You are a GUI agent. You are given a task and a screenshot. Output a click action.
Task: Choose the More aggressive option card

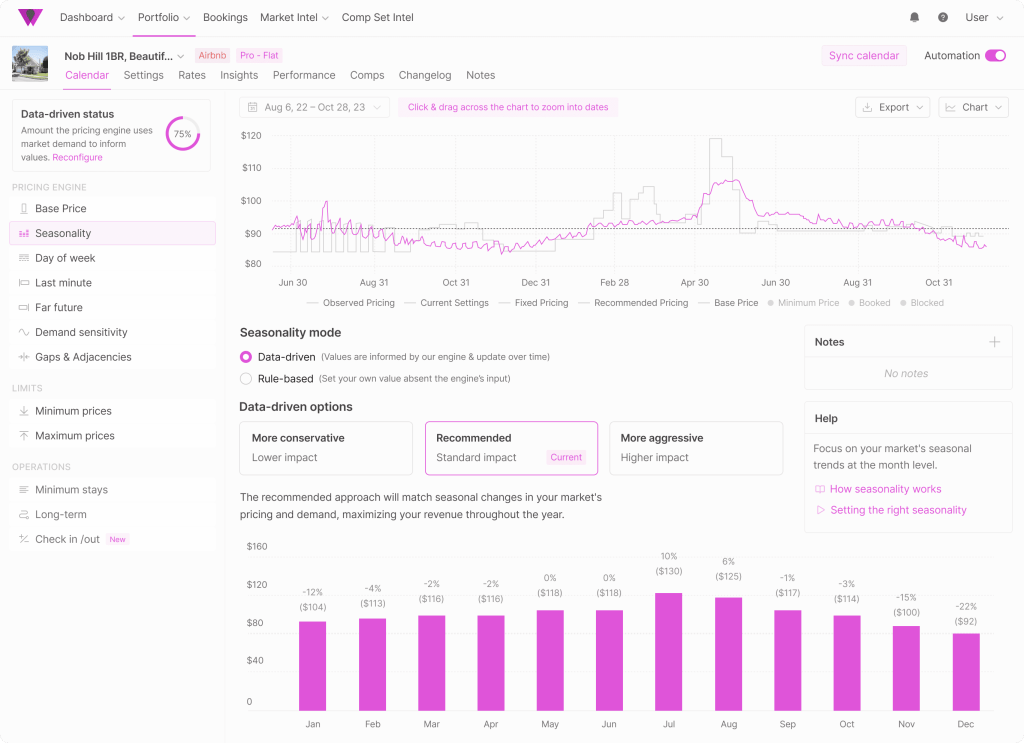click(x=695, y=447)
